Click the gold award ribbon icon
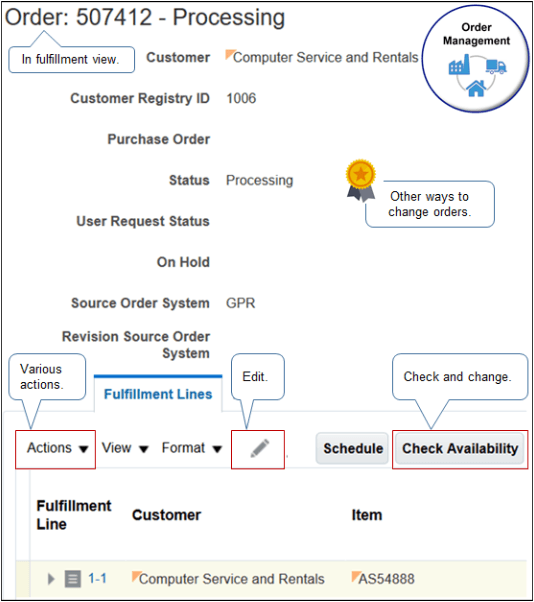 click(361, 180)
